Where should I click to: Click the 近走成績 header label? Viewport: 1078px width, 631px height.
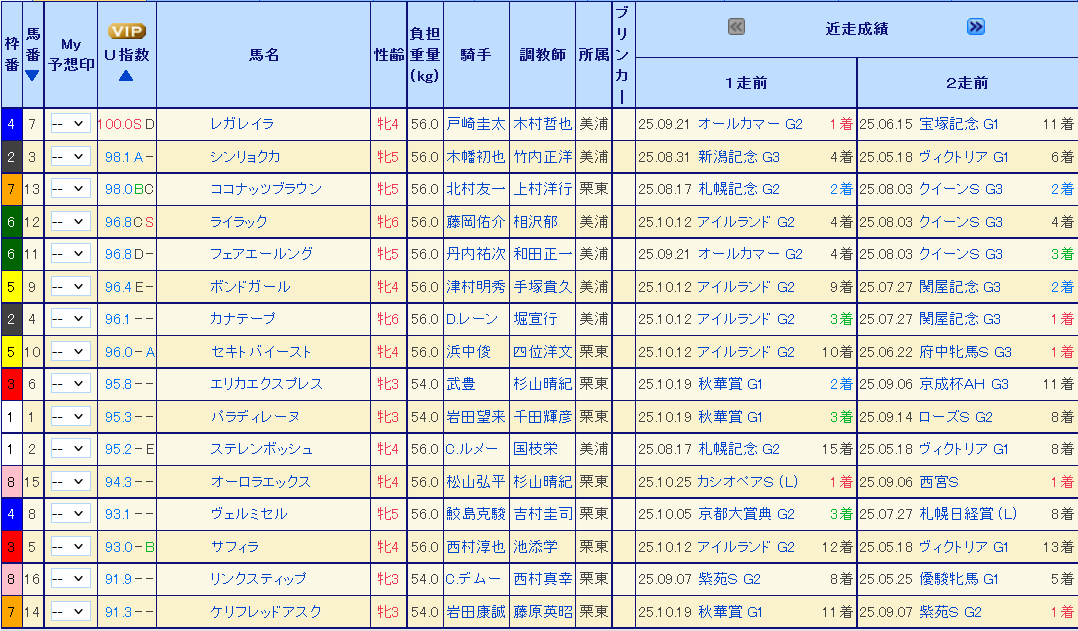(x=857, y=29)
